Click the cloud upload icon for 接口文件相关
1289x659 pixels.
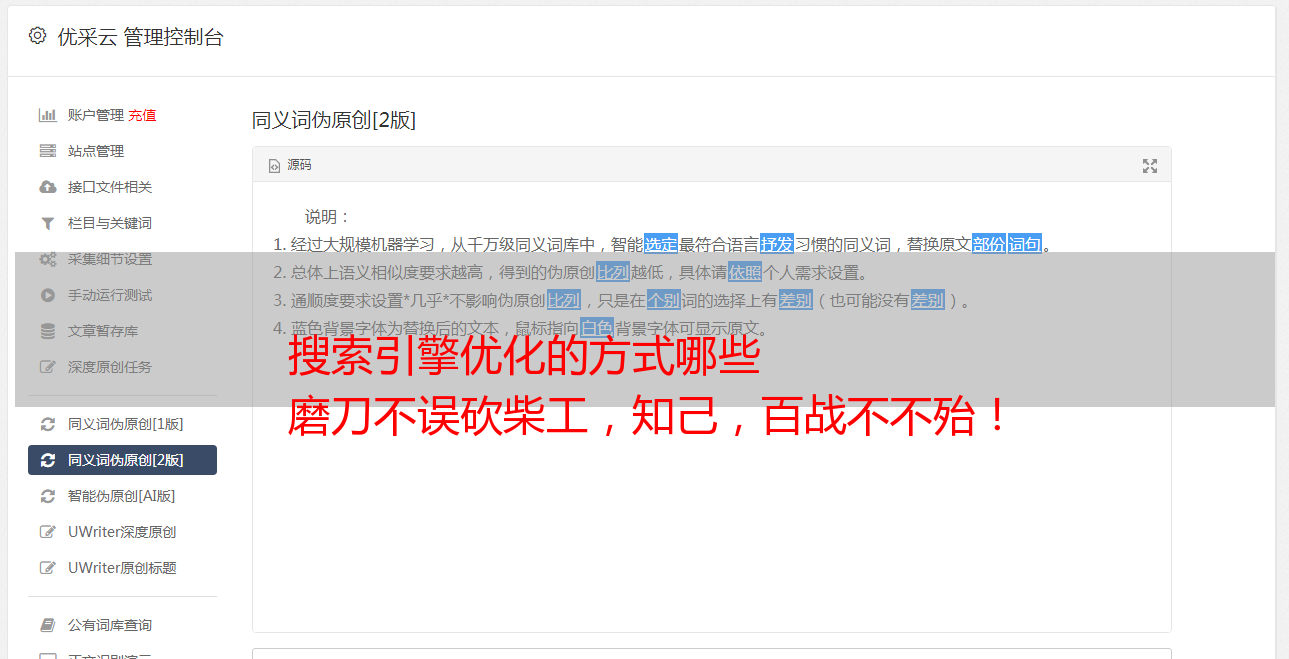[47, 187]
